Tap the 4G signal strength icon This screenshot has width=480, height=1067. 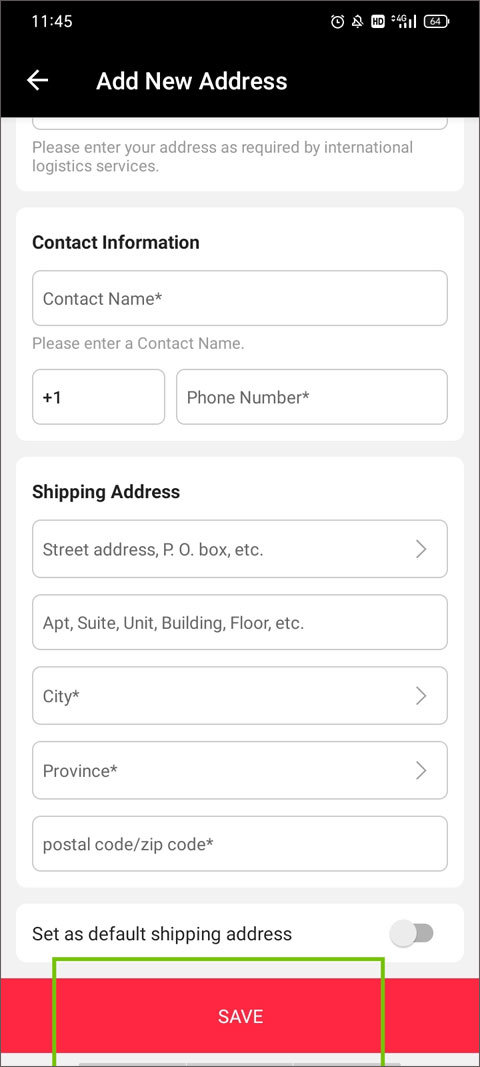[404, 22]
